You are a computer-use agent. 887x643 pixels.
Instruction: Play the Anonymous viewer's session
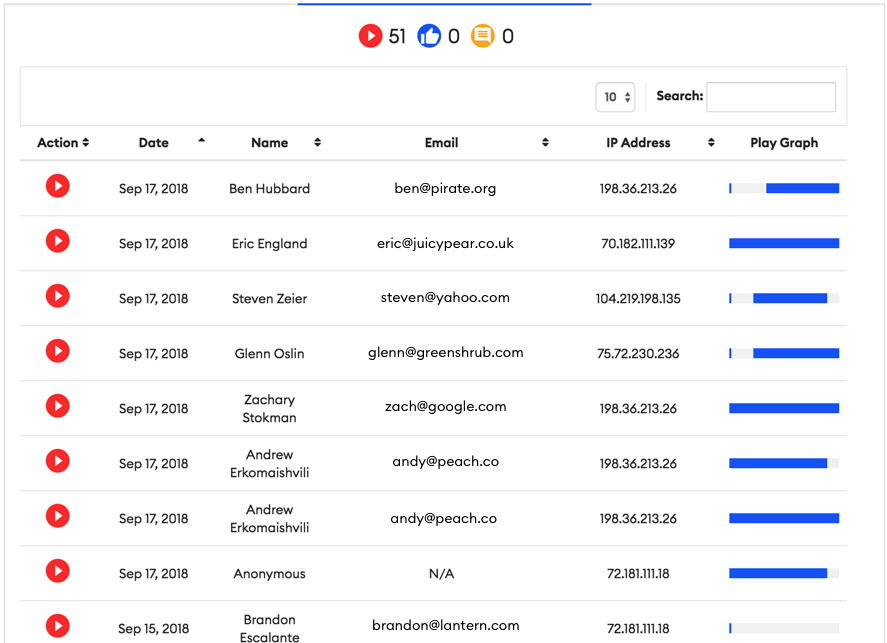58,571
